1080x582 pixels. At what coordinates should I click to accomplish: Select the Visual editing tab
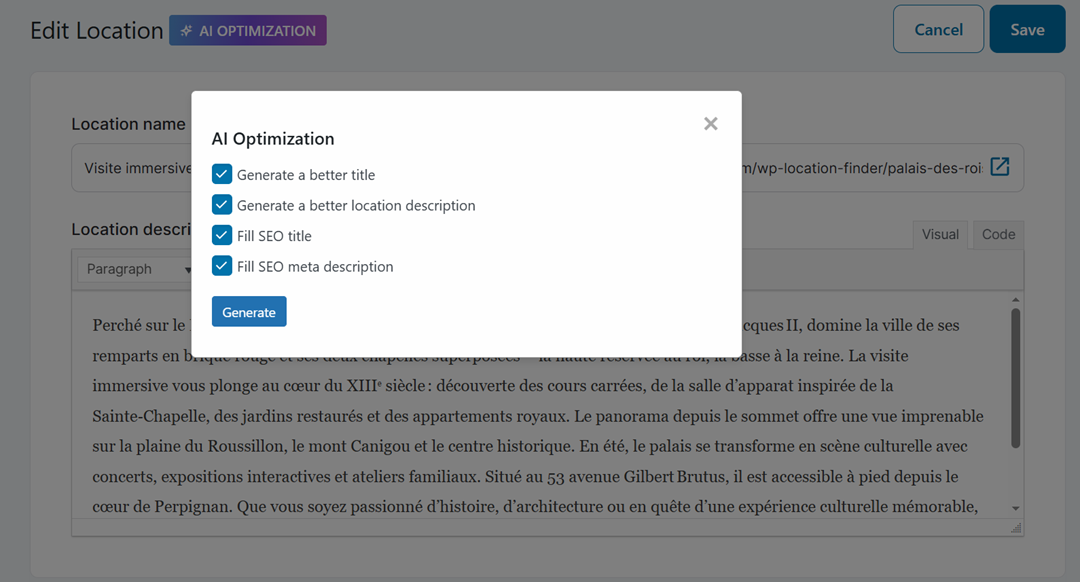pos(939,234)
